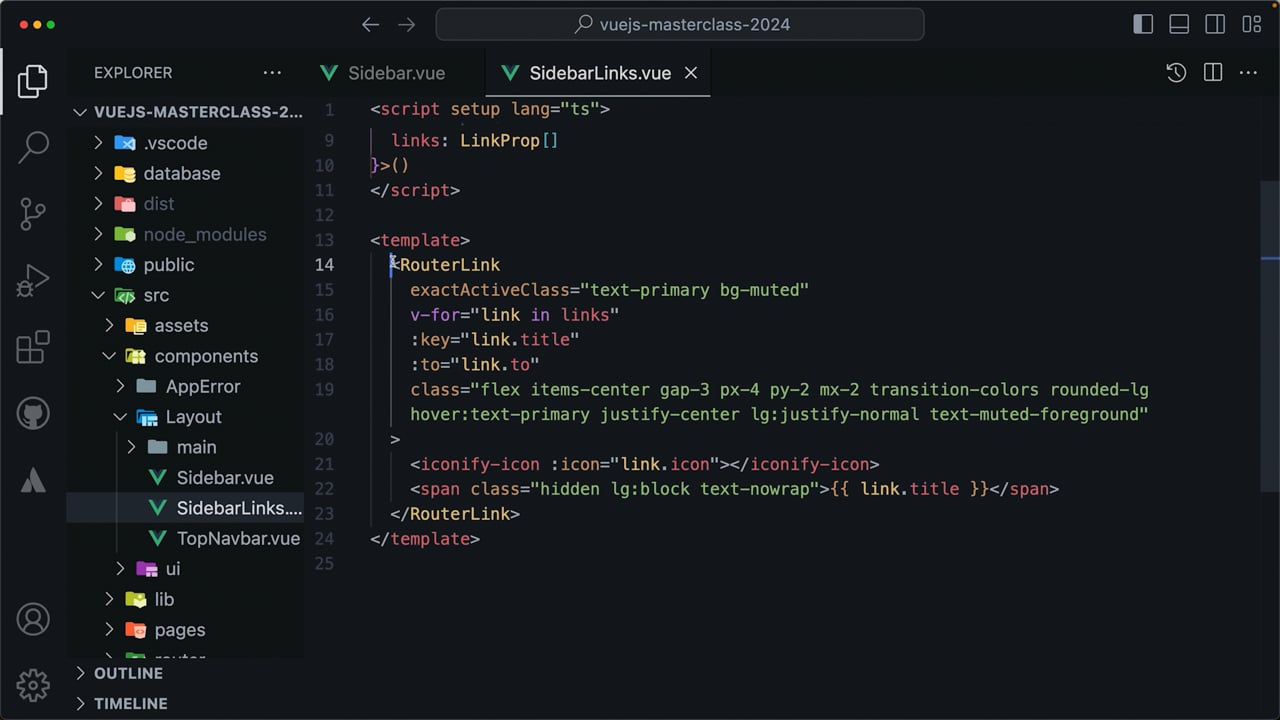The width and height of the screenshot is (1280, 720).
Task: Split the editor to the right
Action: 1213,72
